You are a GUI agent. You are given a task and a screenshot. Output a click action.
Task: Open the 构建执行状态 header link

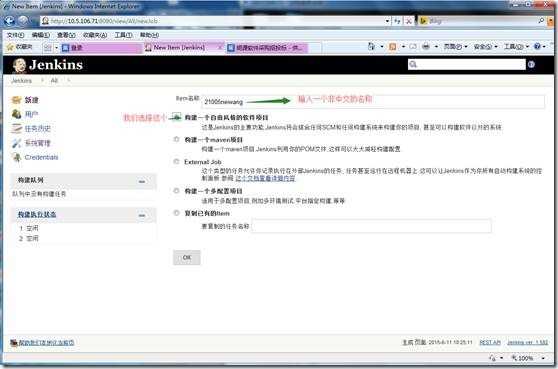37,215
